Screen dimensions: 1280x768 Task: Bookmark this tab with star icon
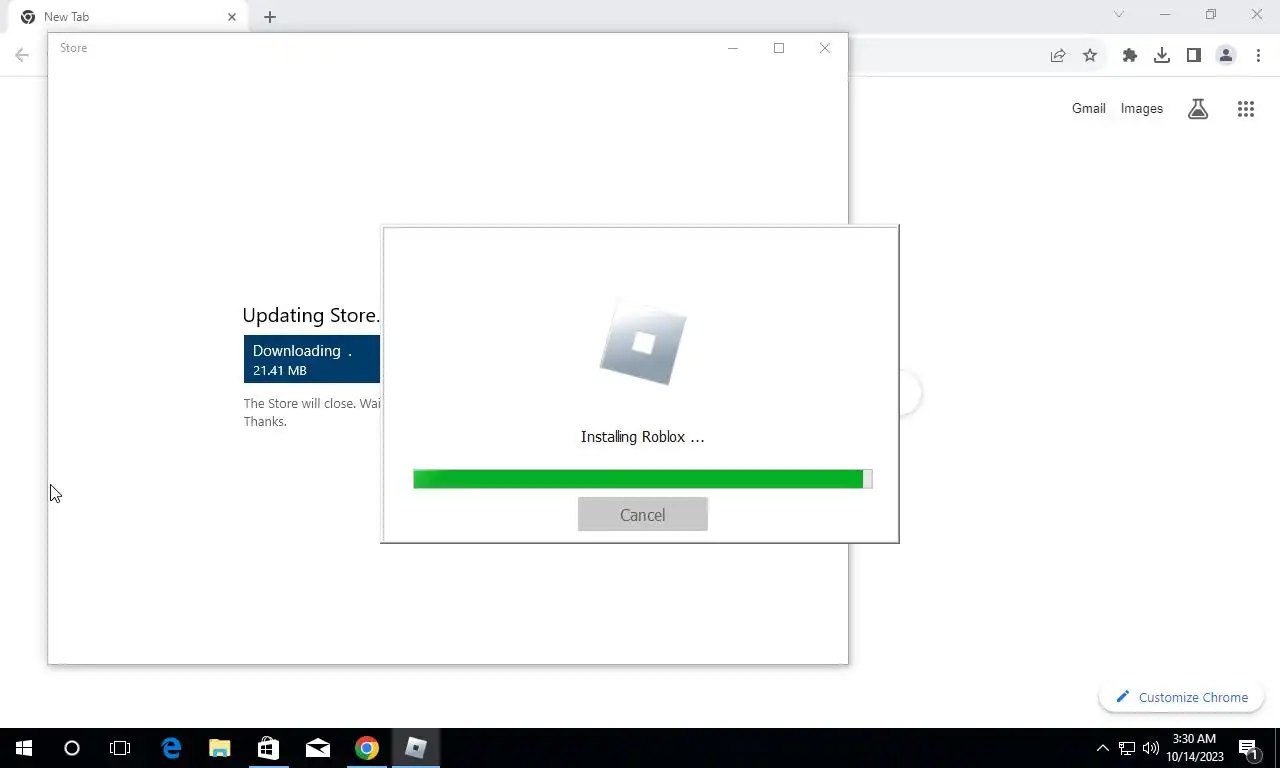[1090, 56]
